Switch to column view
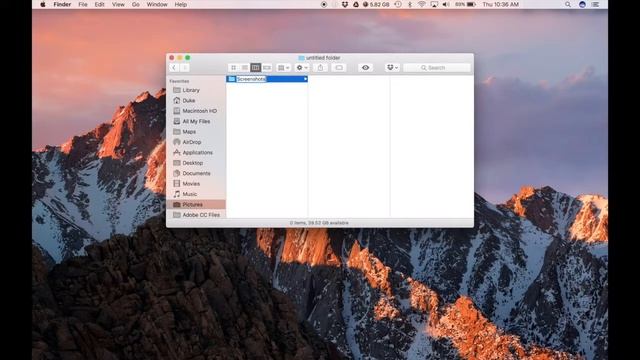The width and height of the screenshot is (640, 360). point(256,68)
